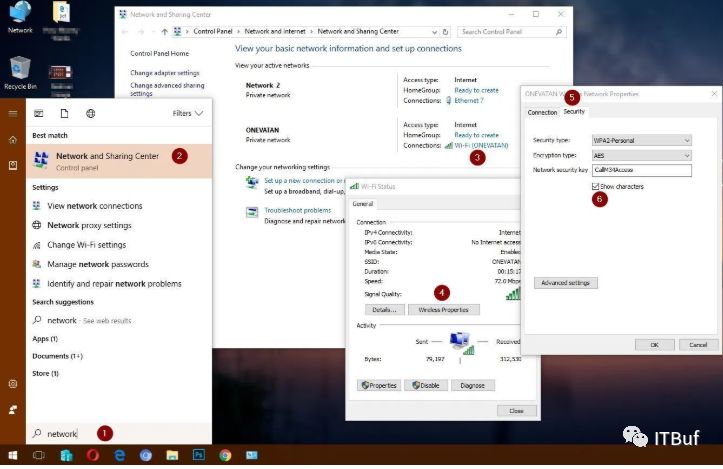The width and height of the screenshot is (723, 469).
Task: Click the Advanced settings button
Action: pos(566,283)
